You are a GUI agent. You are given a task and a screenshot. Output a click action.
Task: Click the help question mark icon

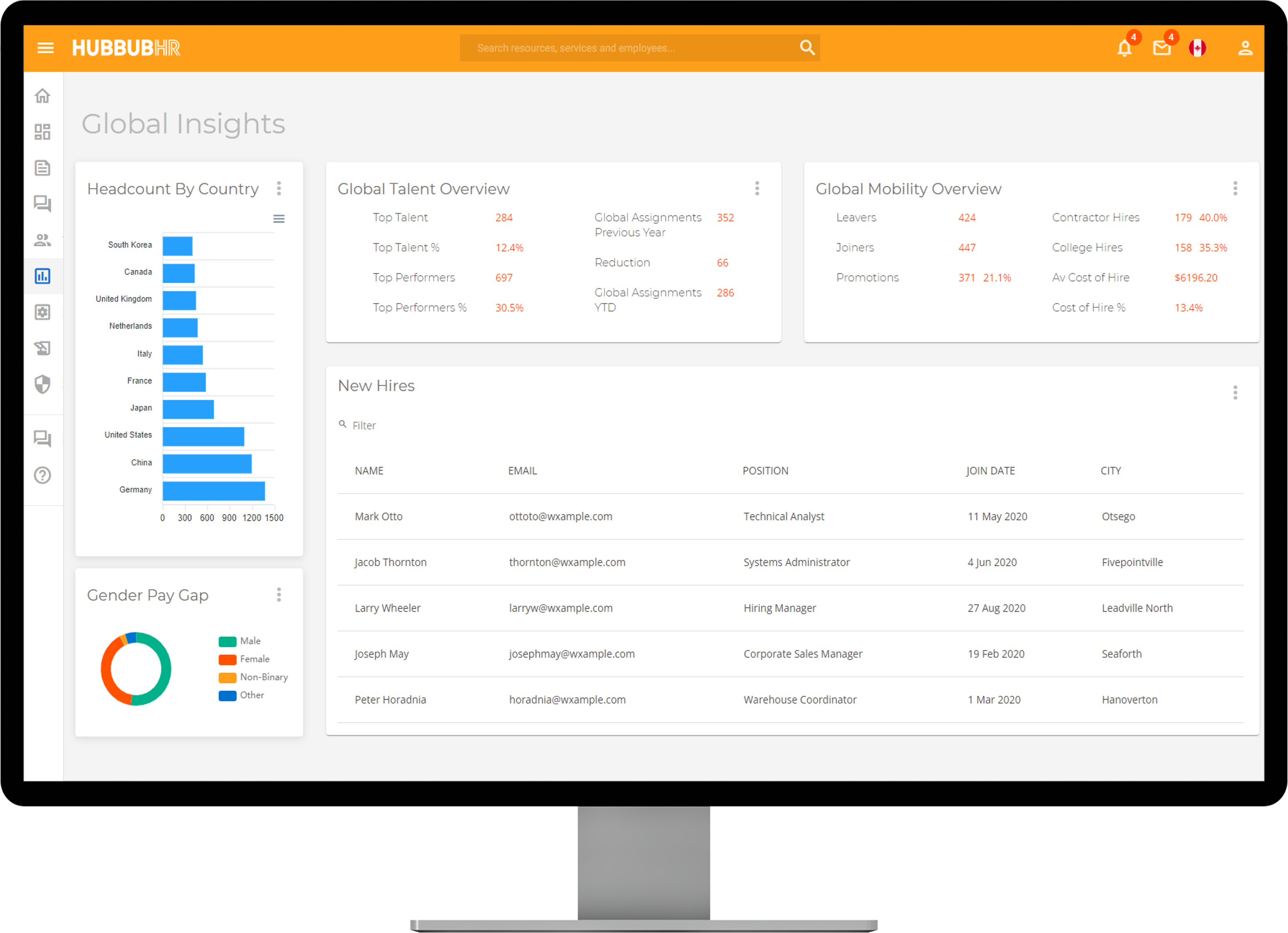click(42, 475)
